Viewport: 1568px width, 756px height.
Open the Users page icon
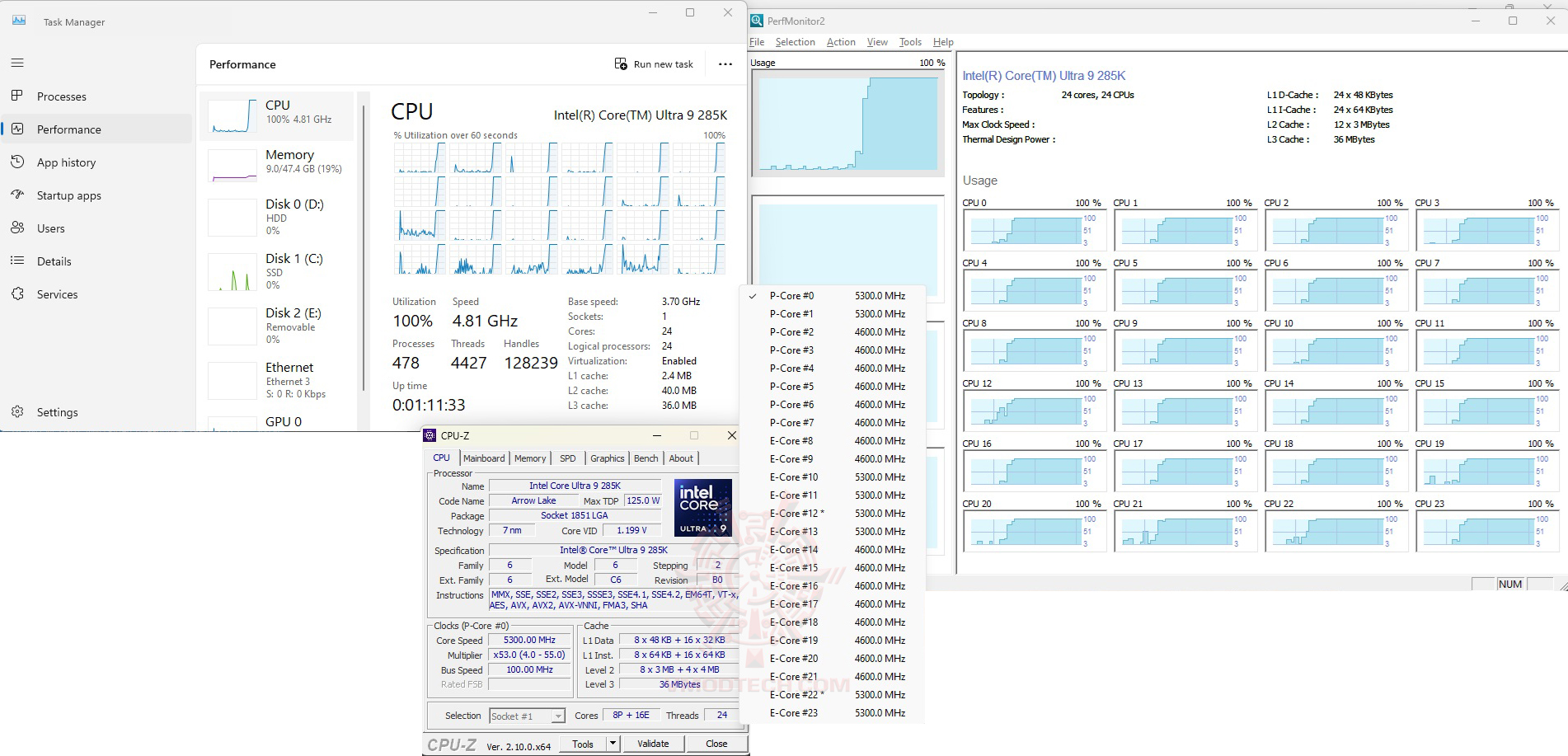17,228
